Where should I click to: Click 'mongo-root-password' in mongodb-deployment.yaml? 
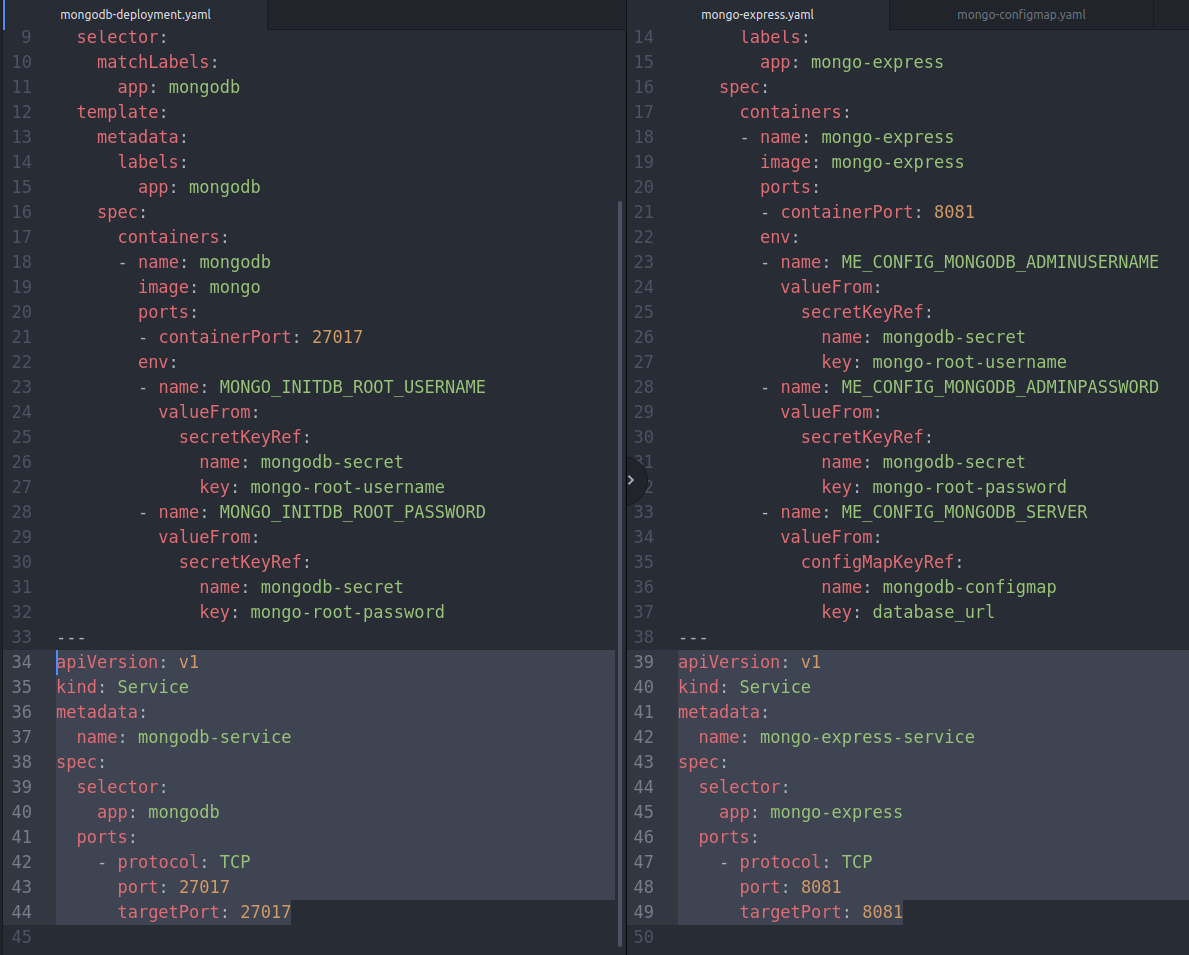coord(347,613)
